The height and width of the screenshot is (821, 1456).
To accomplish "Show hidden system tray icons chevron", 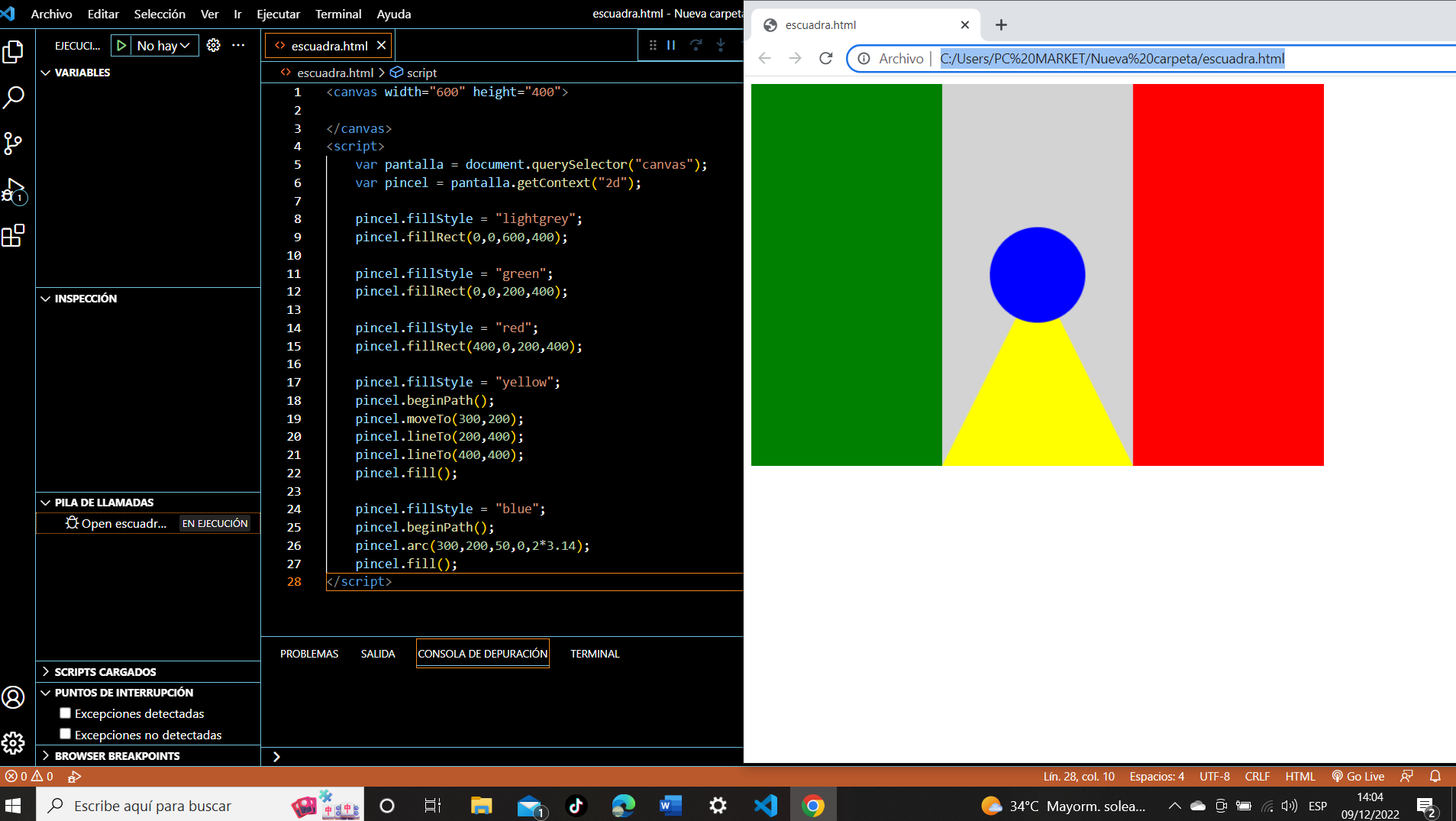I will (1174, 806).
